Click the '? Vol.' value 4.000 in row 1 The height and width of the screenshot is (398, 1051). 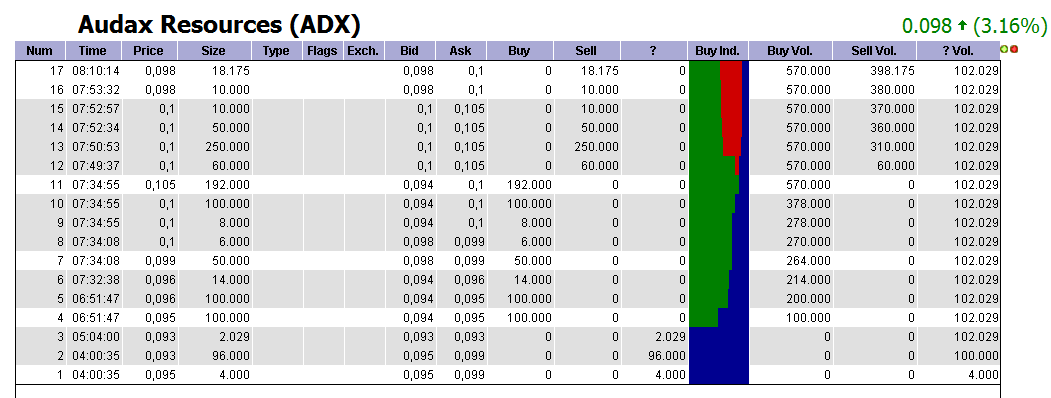pyautogui.click(x=982, y=375)
